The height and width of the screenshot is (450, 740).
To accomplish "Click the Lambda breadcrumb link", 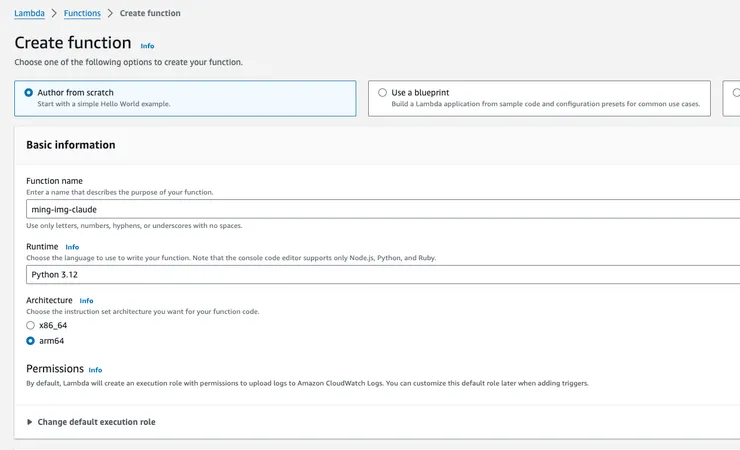I will pos(29,13).
